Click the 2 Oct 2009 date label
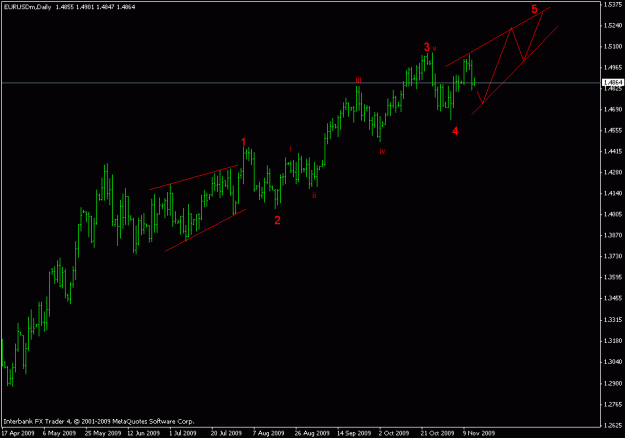 click(x=394, y=433)
